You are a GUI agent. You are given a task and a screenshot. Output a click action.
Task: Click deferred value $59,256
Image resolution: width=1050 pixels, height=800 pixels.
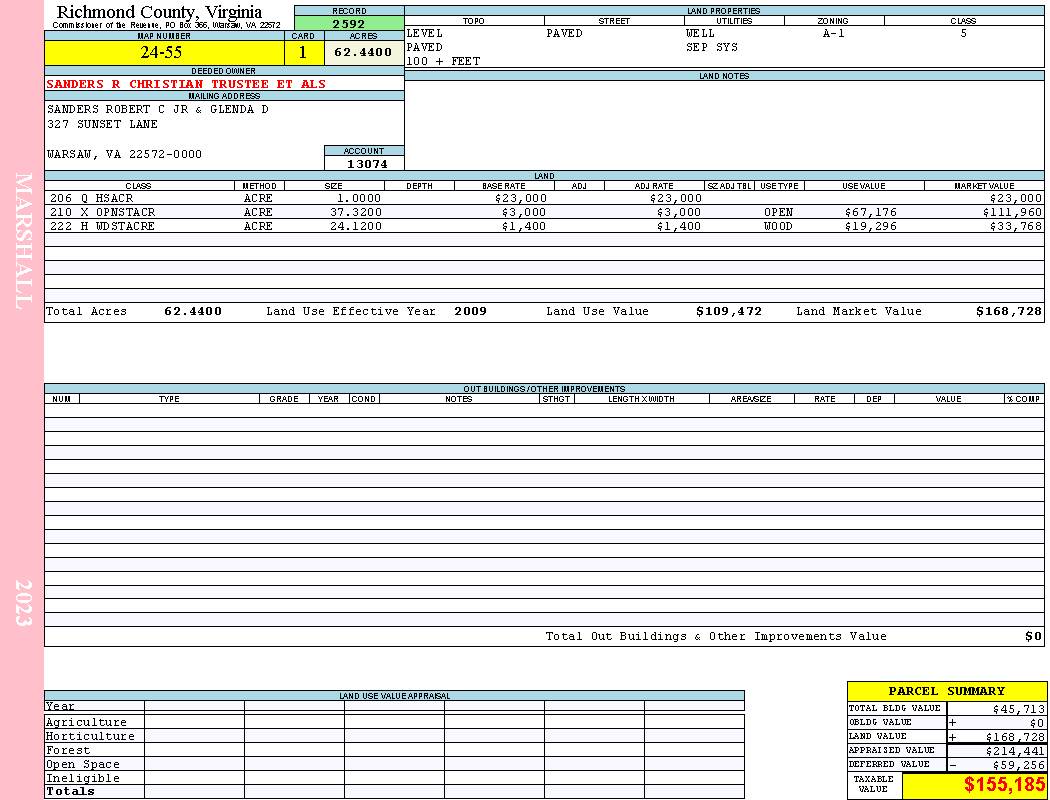point(1017,765)
